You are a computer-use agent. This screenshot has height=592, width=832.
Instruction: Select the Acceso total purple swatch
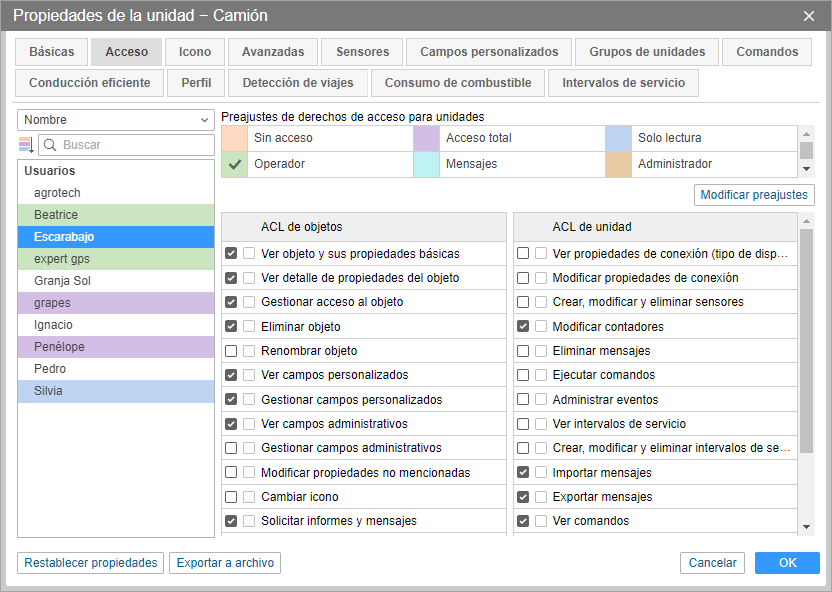pyautogui.click(x=426, y=138)
